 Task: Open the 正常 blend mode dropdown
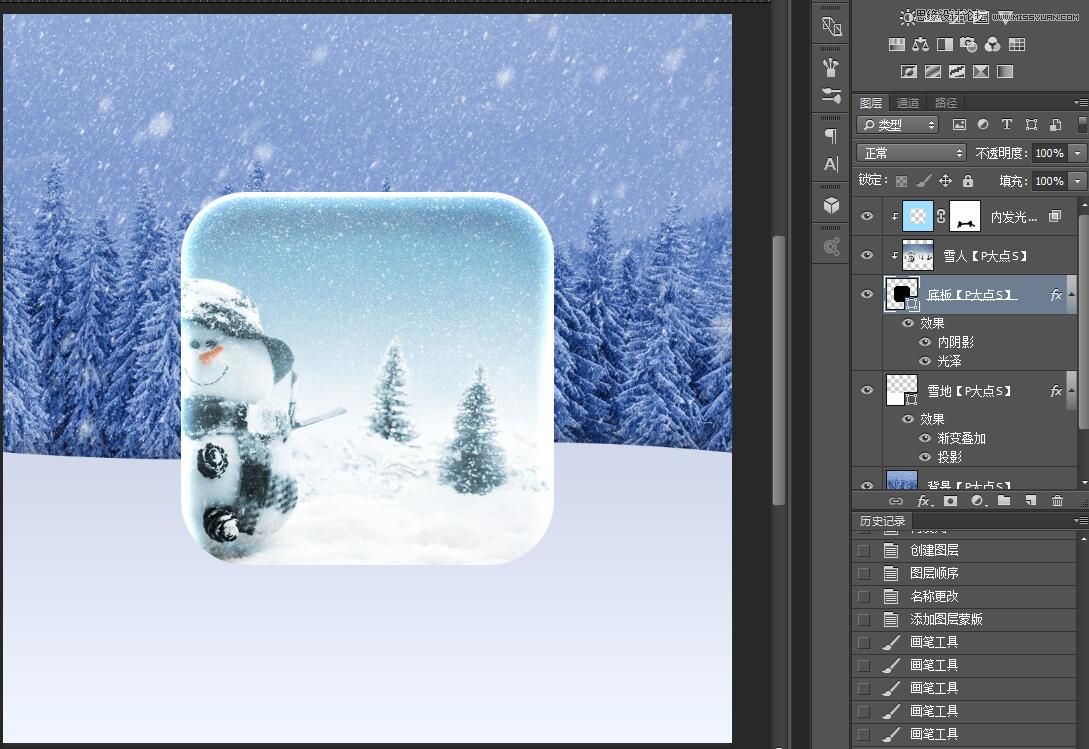click(x=911, y=153)
